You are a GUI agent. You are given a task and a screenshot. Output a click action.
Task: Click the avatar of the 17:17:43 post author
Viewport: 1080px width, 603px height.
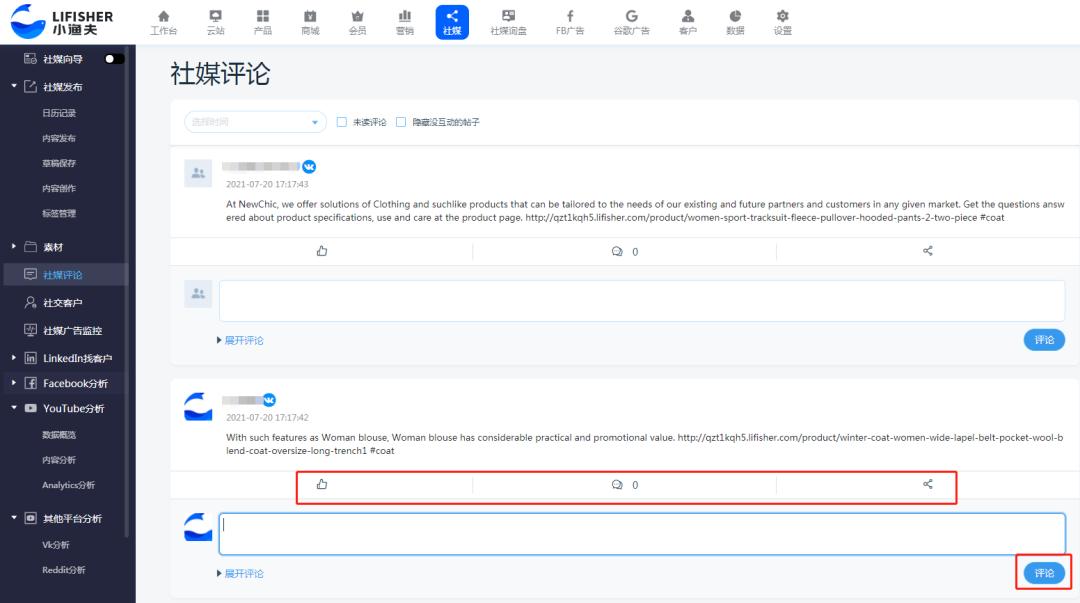pyautogui.click(x=198, y=173)
